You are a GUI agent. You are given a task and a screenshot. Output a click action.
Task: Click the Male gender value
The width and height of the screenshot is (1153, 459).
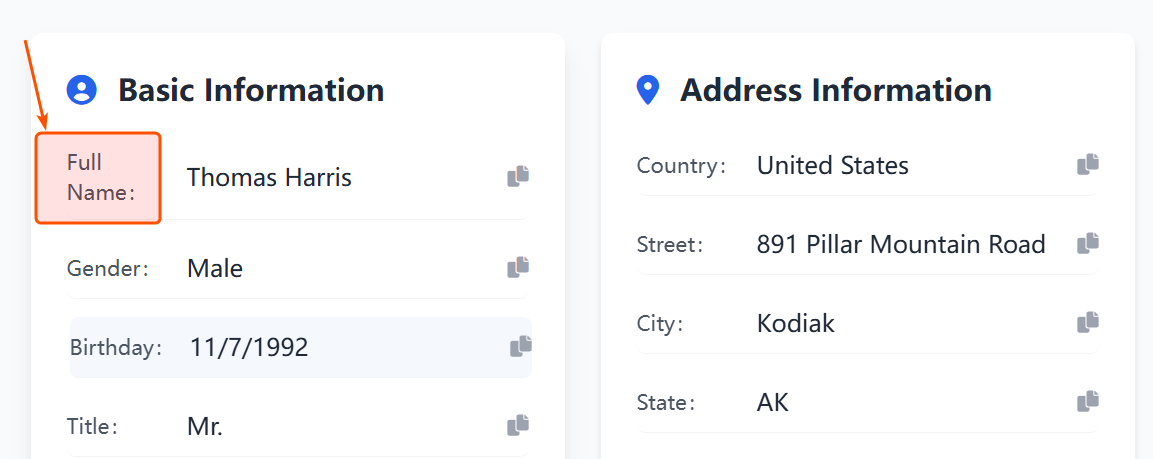coord(215,269)
